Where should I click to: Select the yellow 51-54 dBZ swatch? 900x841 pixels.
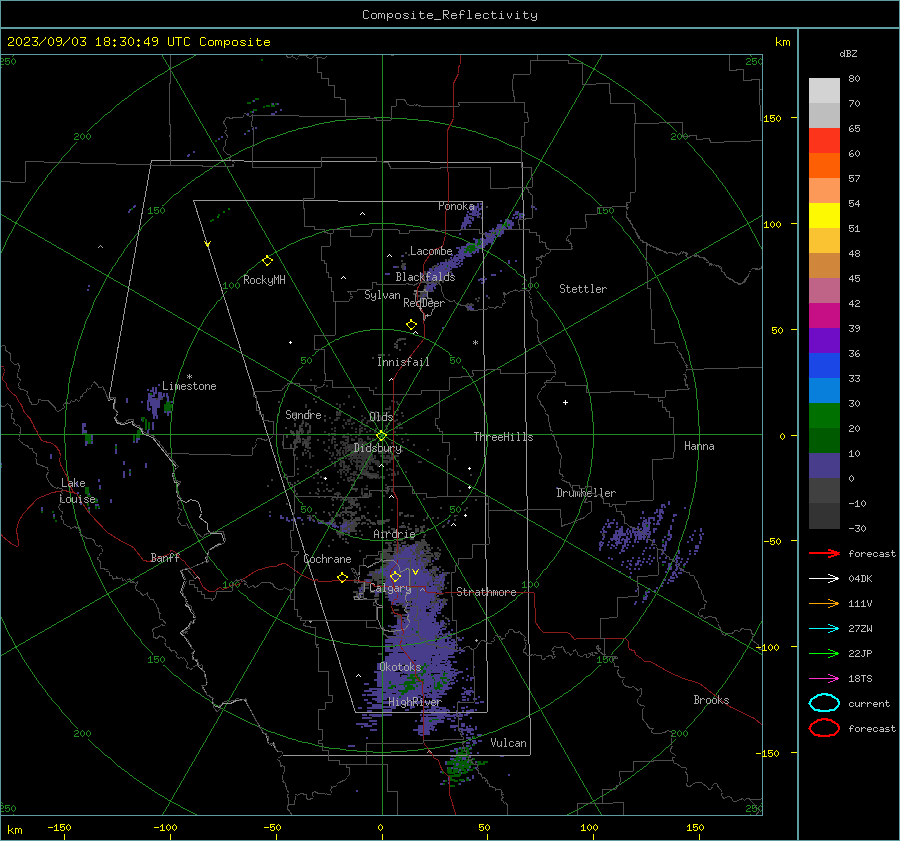pyautogui.click(x=824, y=216)
